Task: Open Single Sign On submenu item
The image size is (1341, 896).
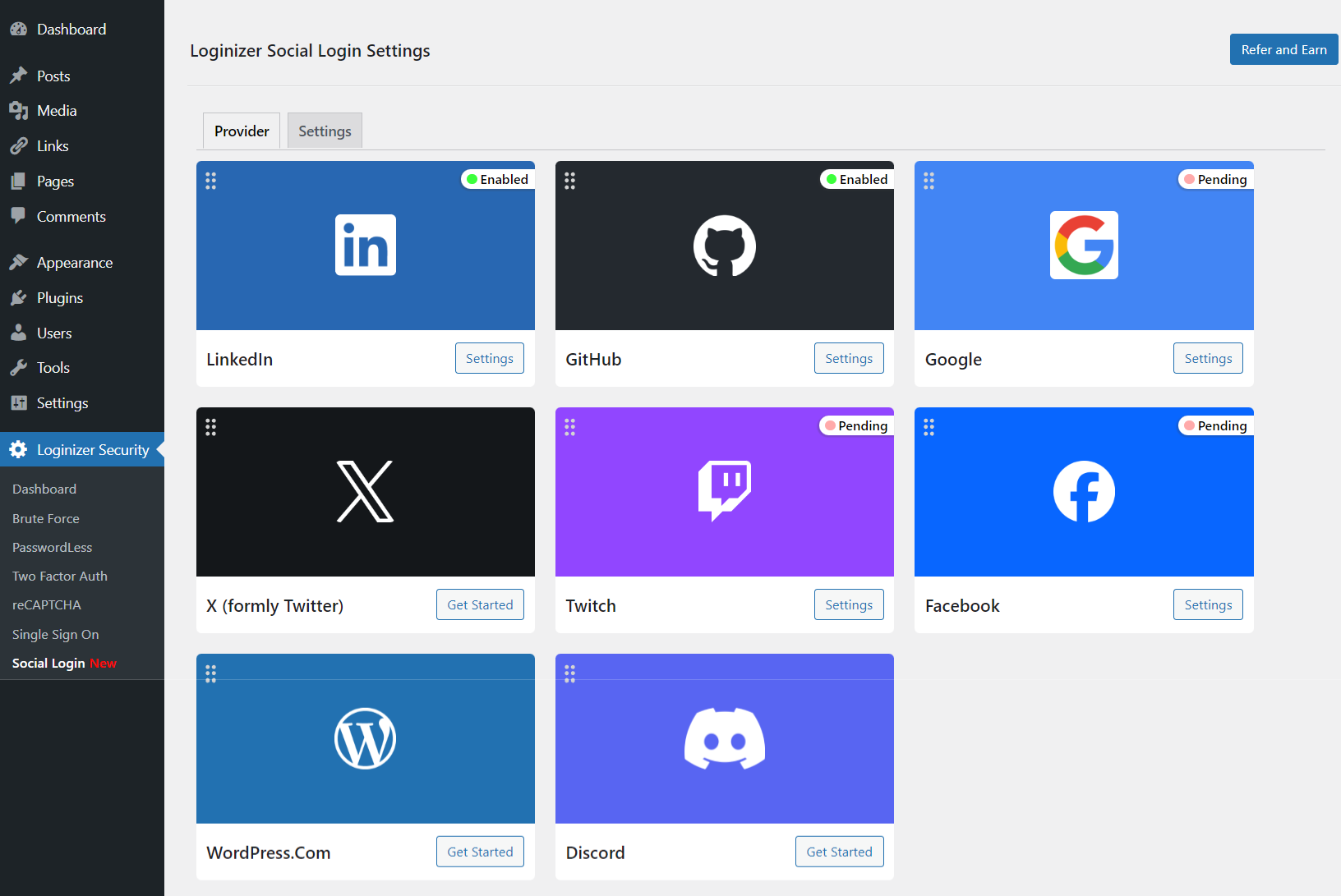Action: pyautogui.click(x=56, y=634)
